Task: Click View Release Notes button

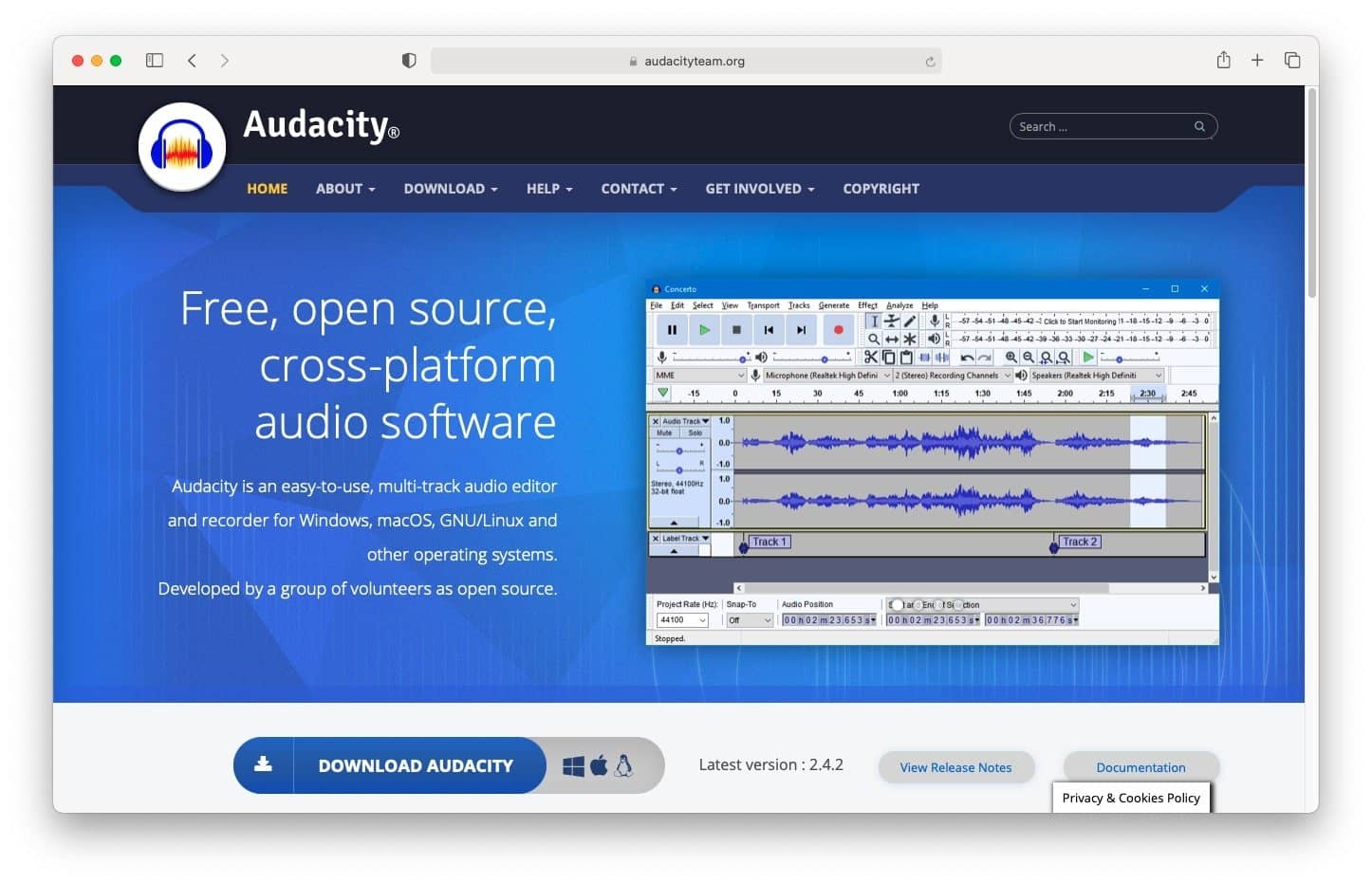Action: pos(955,767)
